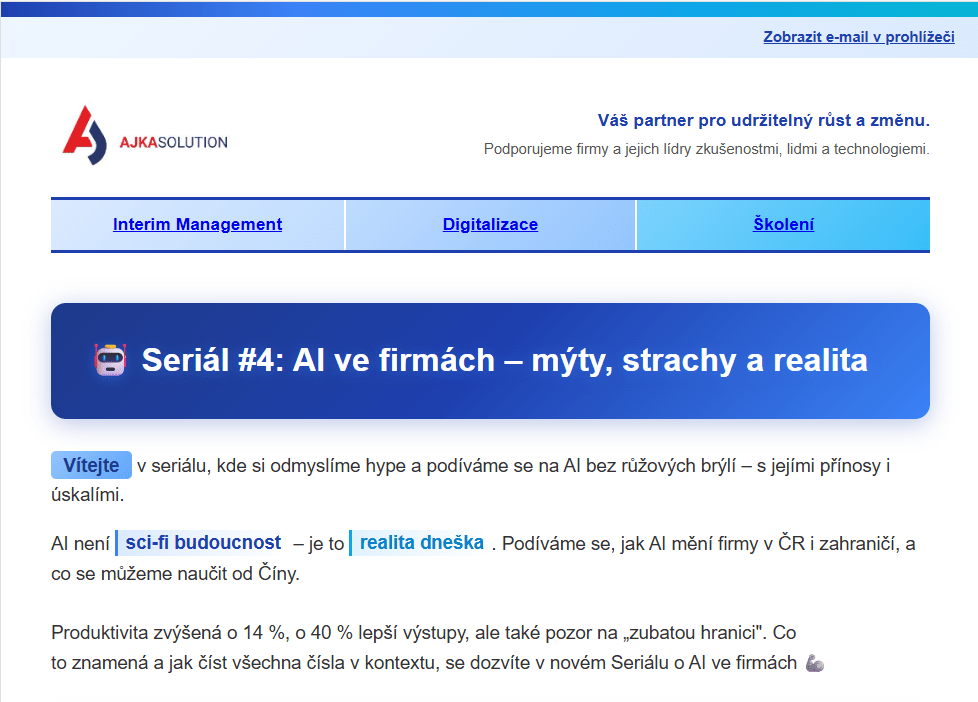The width and height of the screenshot is (978, 702).
Task: Click the tagline 'Váš partner pro udržitelný růst a změnu'
Action: coord(763,121)
